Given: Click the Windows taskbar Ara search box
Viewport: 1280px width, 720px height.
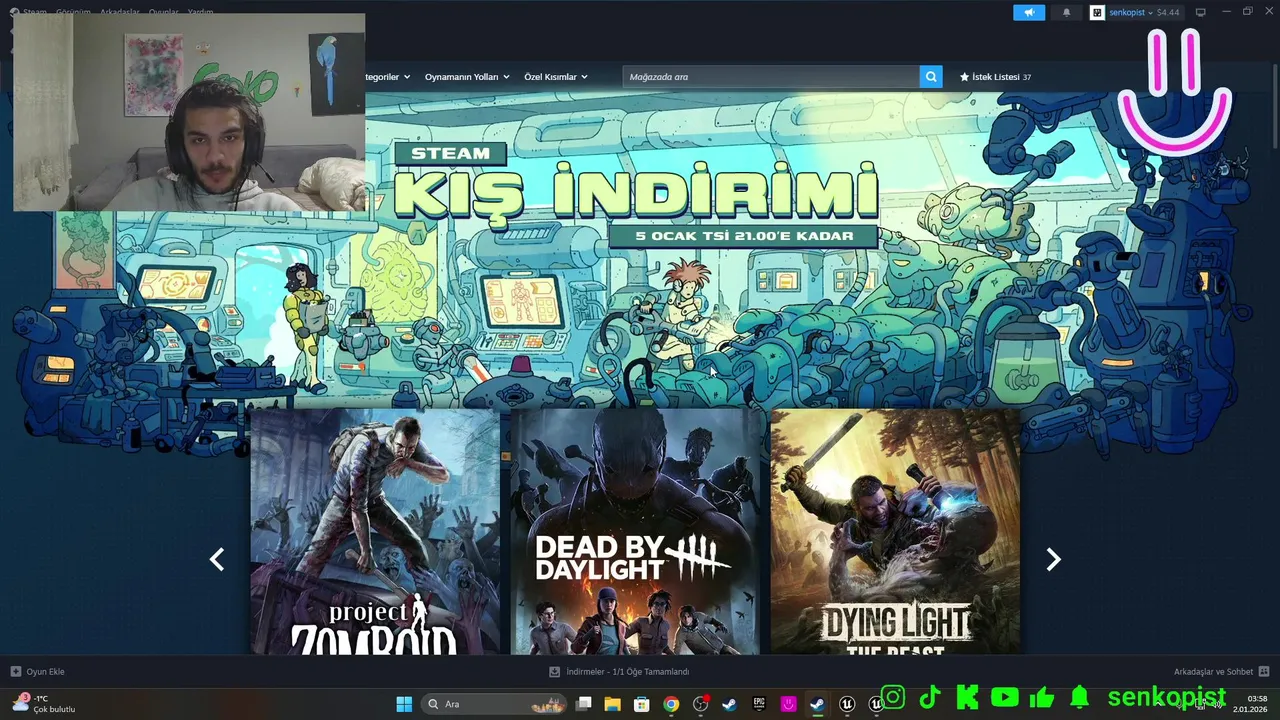Looking at the screenshot, I should (494, 704).
